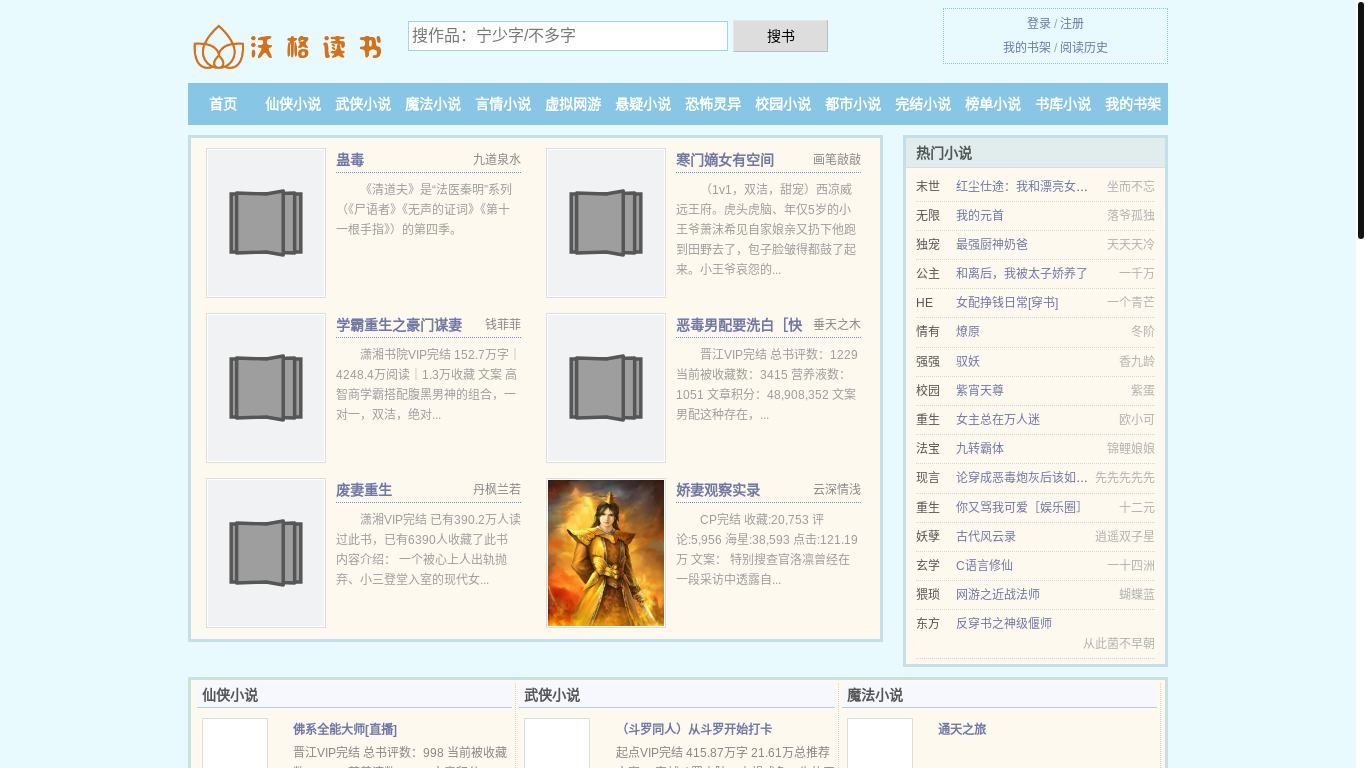Click author name 云深情浅
The height and width of the screenshot is (768, 1366).
tap(837, 490)
